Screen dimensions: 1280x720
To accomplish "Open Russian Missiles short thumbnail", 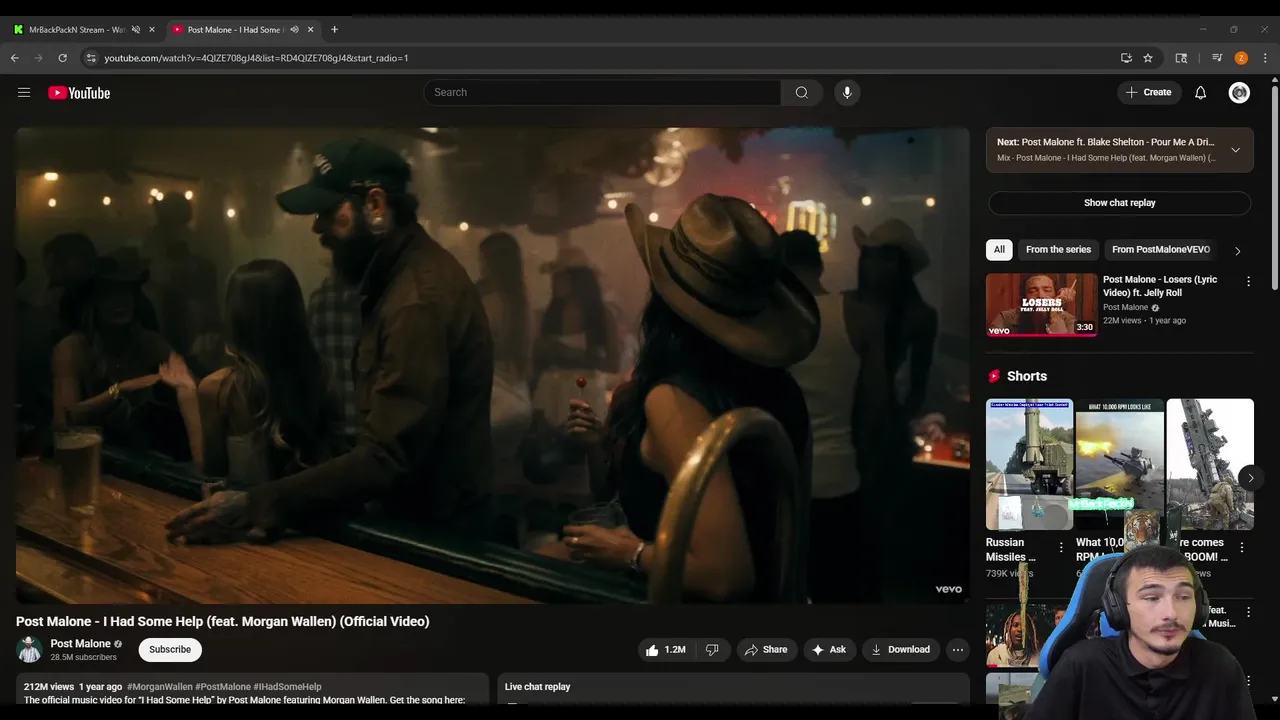I will coord(1029,464).
